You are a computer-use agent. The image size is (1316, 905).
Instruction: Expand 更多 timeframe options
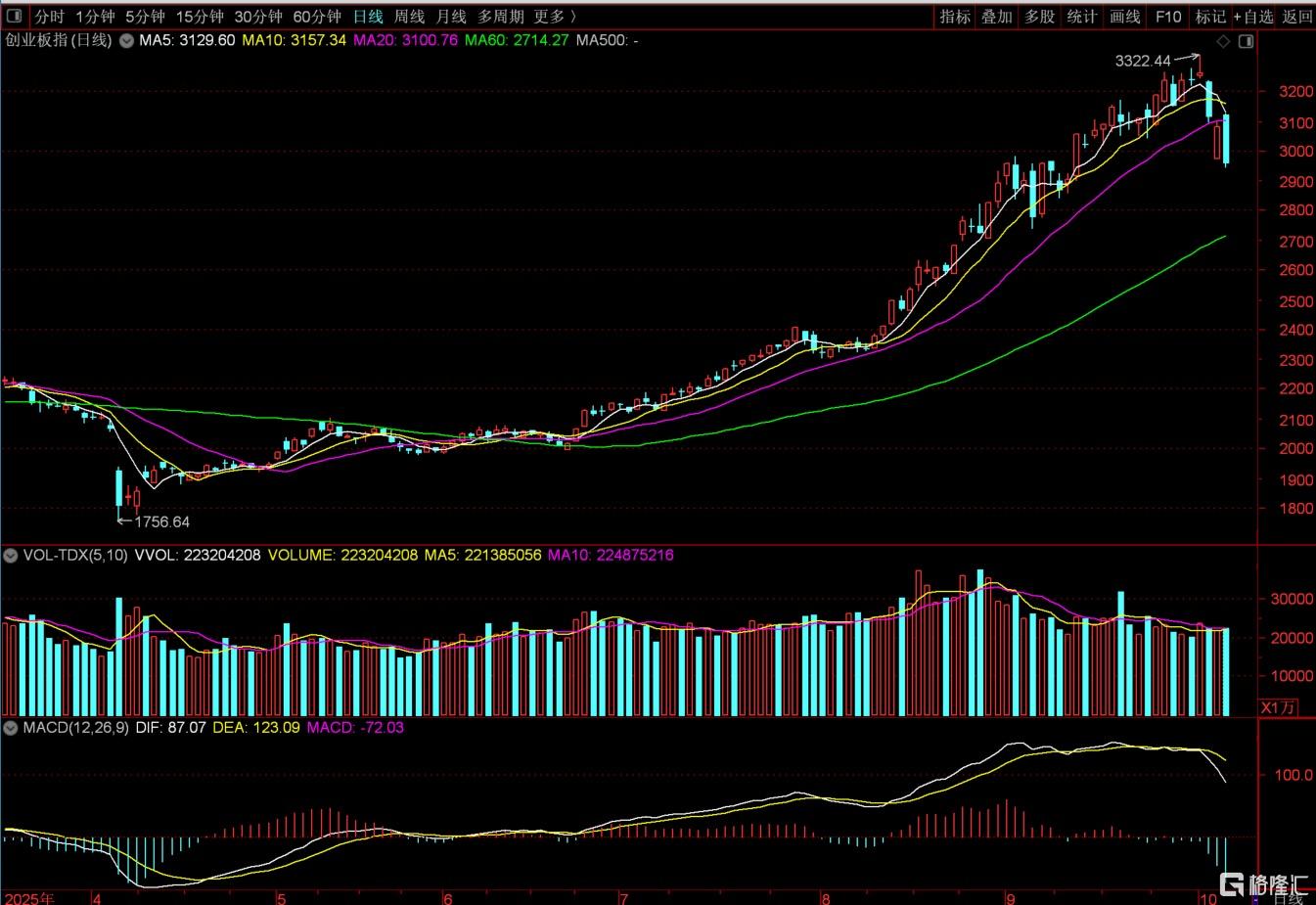(554, 17)
